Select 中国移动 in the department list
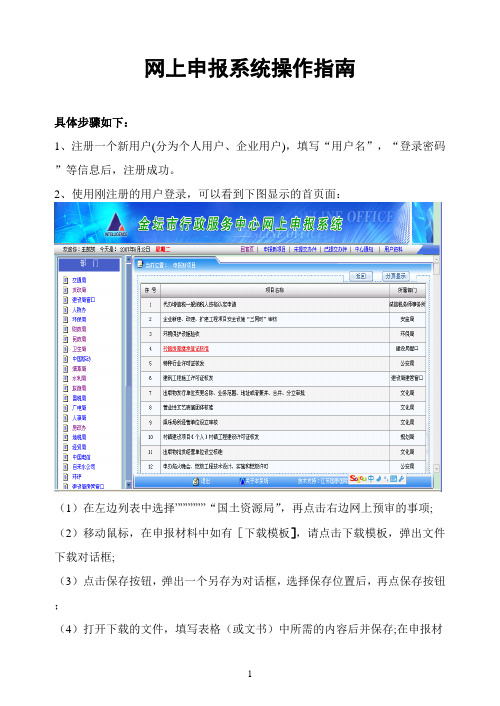 tap(82, 359)
